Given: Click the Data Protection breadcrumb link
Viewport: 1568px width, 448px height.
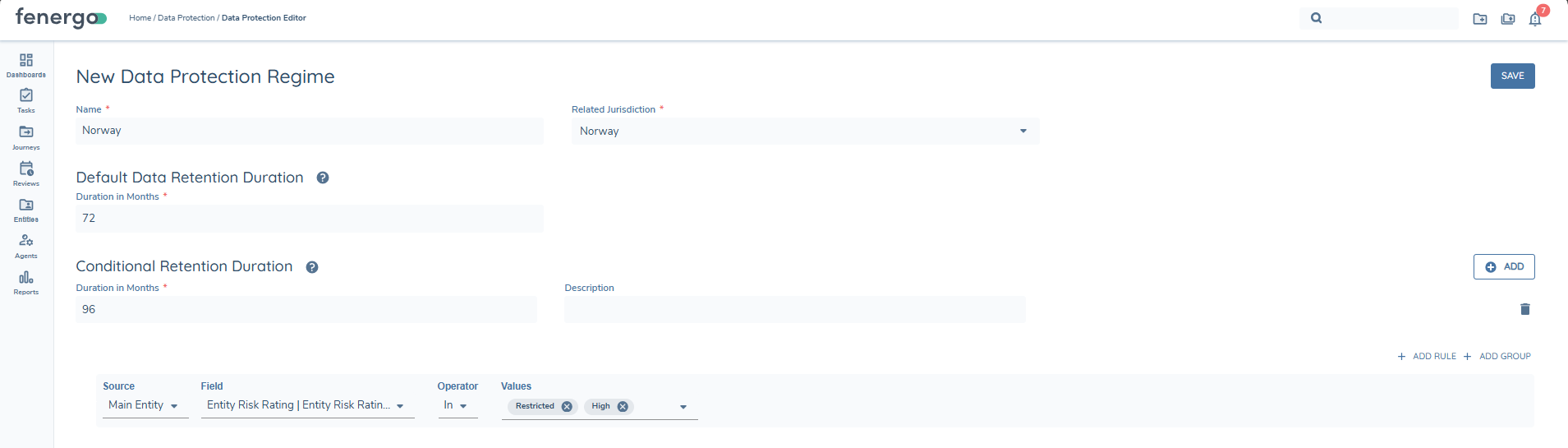Looking at the screenshot, I should coord(186,18).
